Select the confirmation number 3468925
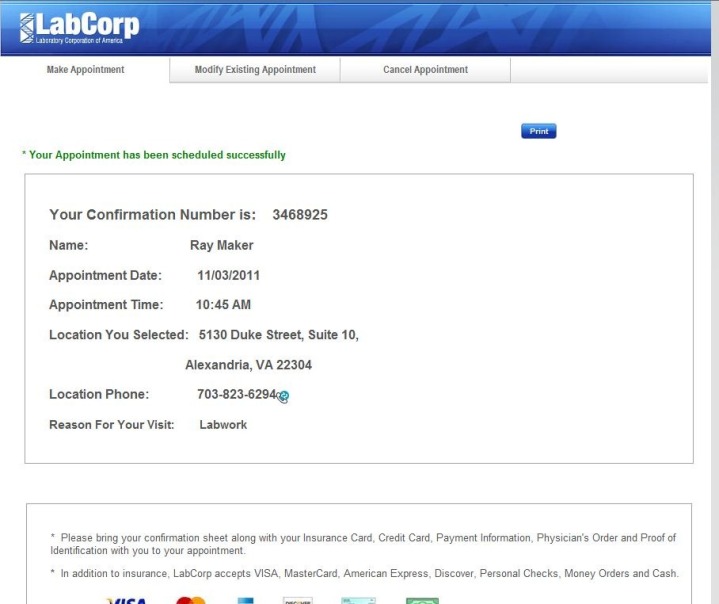 300,215
